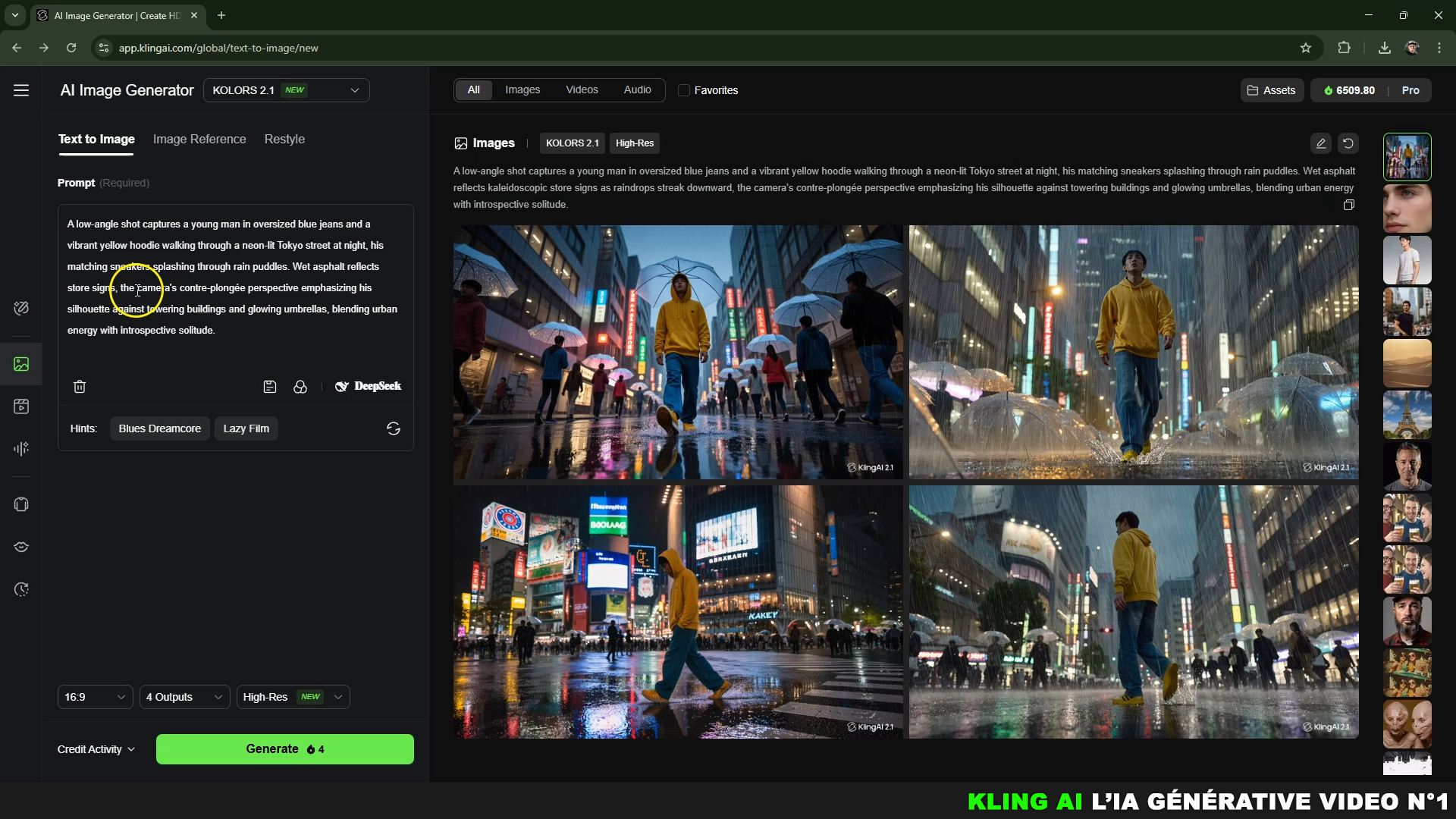Open the back-view yellow hoodie rain image
Viewport: 1456px width, 819px height.
(1134, 612)
